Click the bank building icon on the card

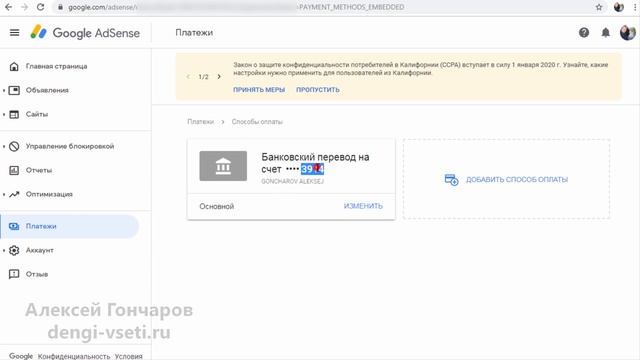(223, 166)
